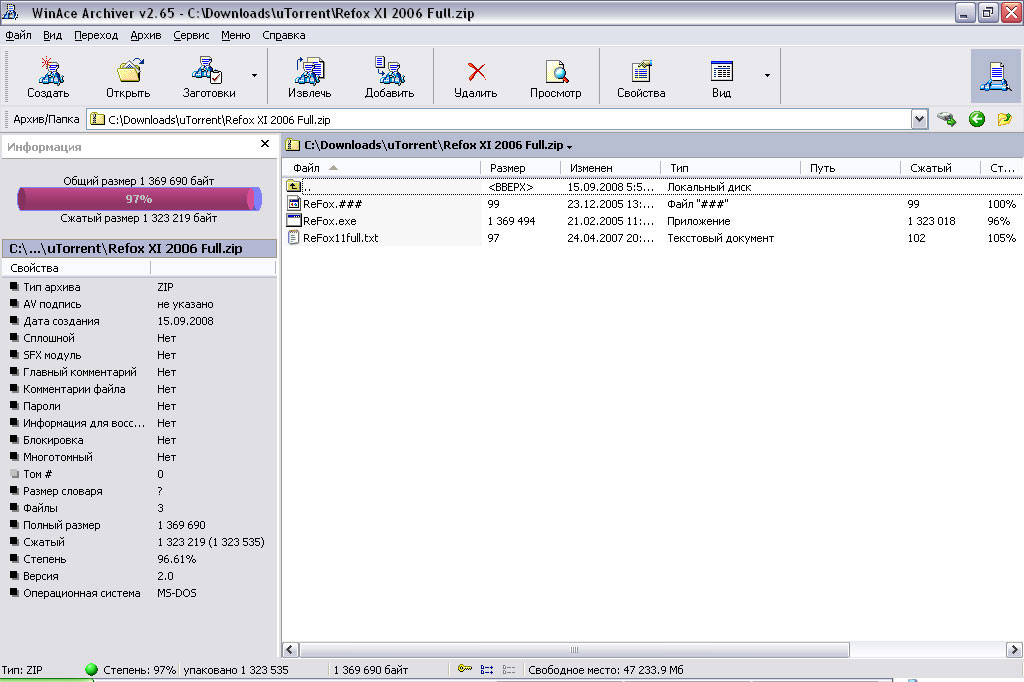This screenshot has width=1024, height=682.
Task: Click the parent folder up icon row
Action: pyautogui.click(x=294, y=187)
